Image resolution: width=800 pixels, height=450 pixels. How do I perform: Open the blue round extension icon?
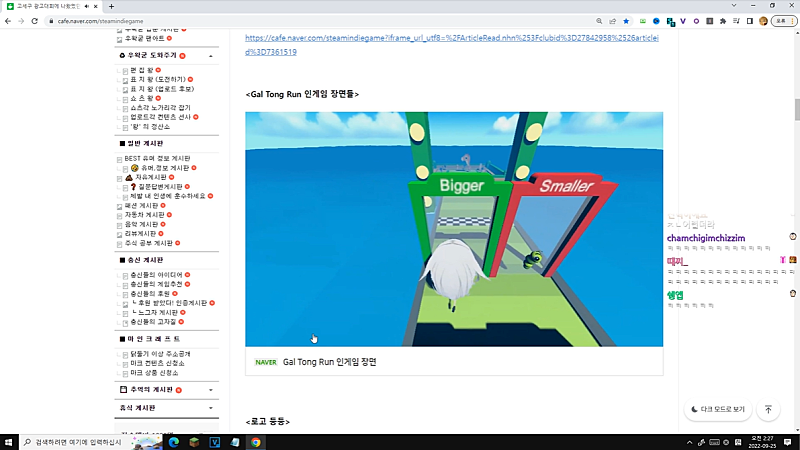[x=656, y=21]
